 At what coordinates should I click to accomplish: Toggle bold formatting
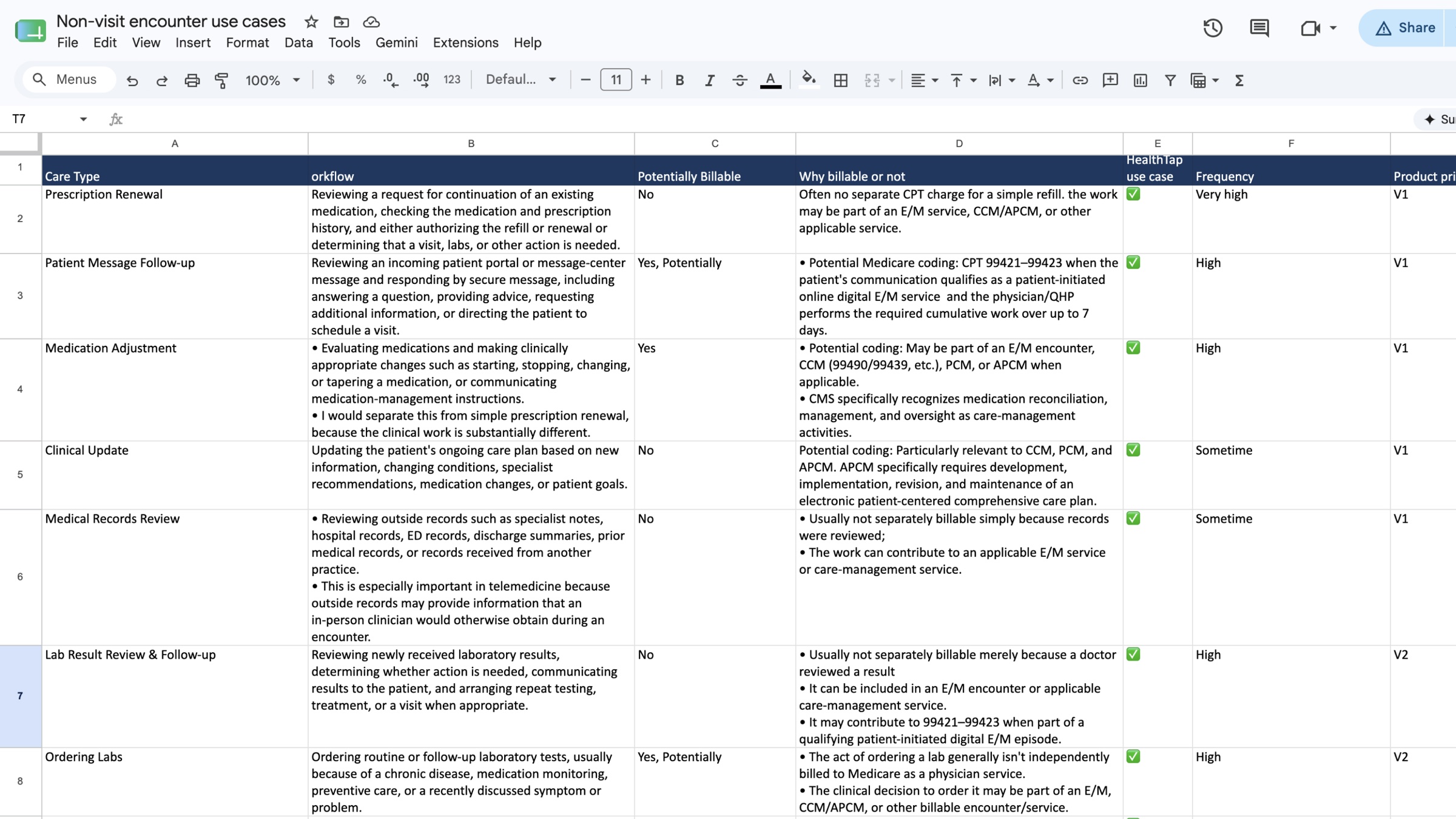coord(679,79)
